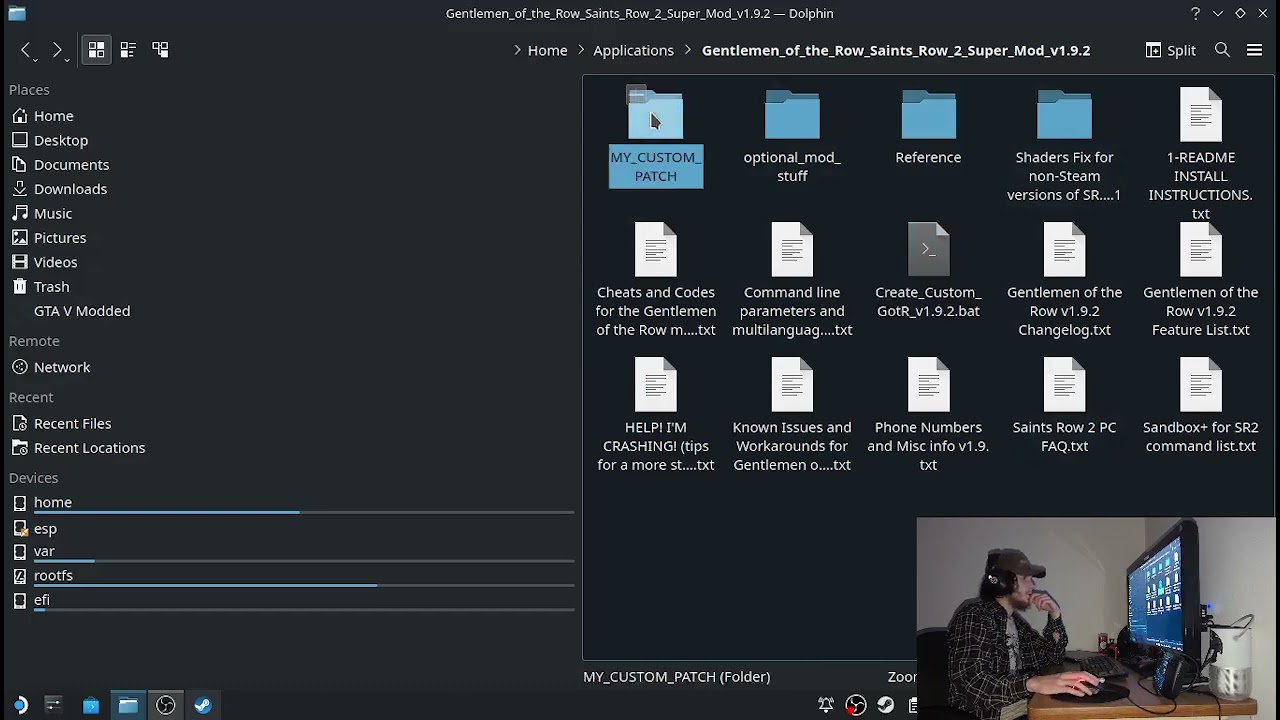Select the Command line parameters file icon

pyautogui.click(x=792, y=249)
